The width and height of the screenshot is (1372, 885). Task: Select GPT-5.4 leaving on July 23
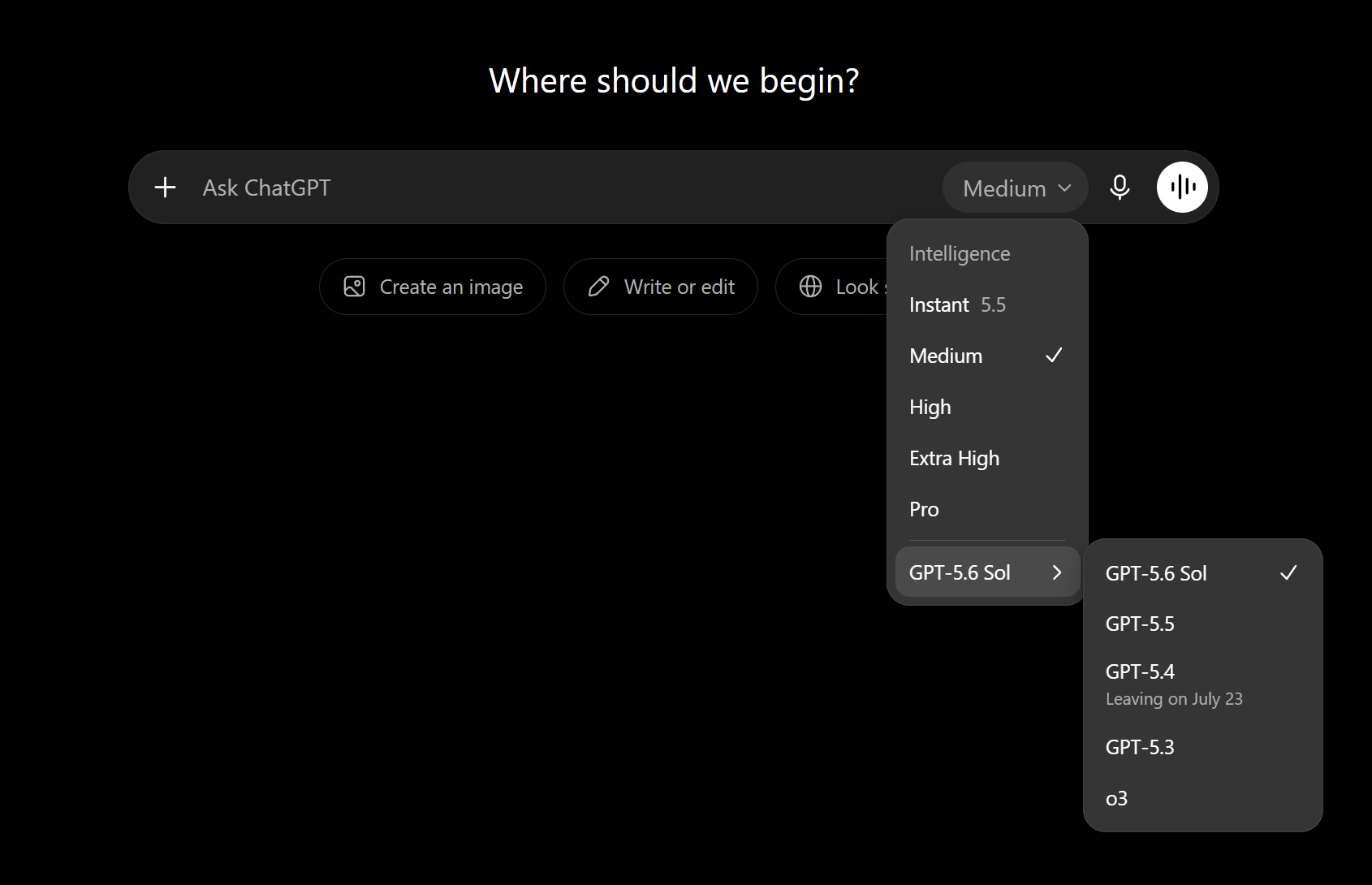(x=1202, y=684)
